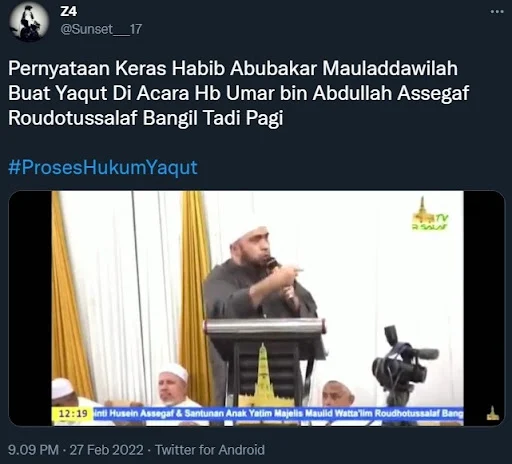Screen dimensions: 512x464
Task: Play the video of the speaker at the podium
Action: point(257,308)
